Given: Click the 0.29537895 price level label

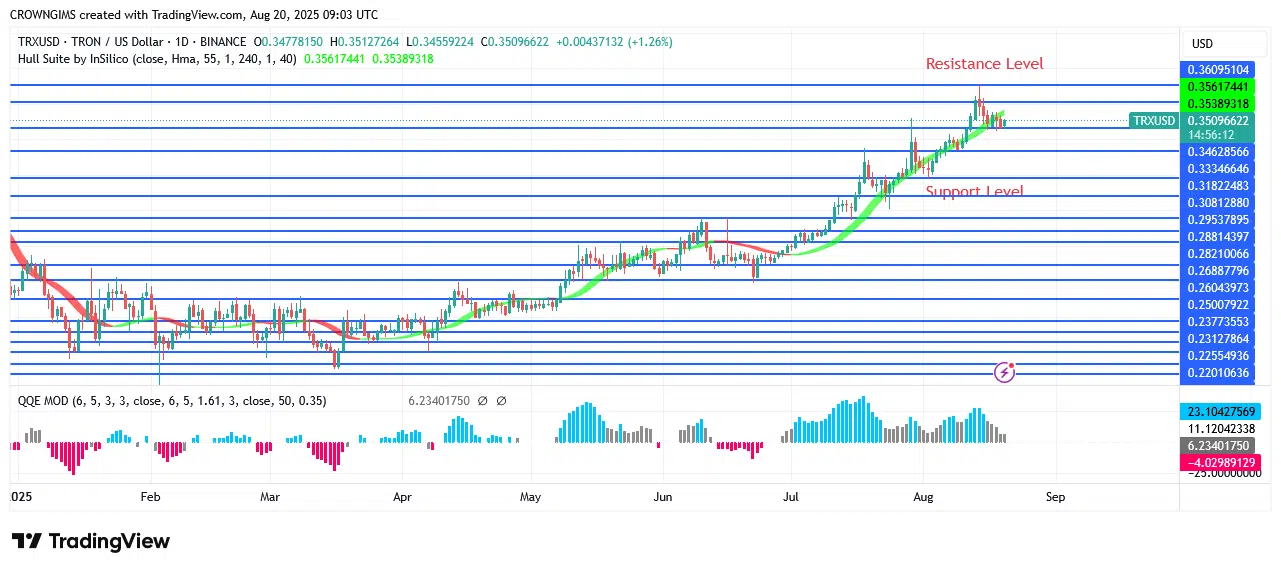Looking at the screenshot, I should point(1218,220).
